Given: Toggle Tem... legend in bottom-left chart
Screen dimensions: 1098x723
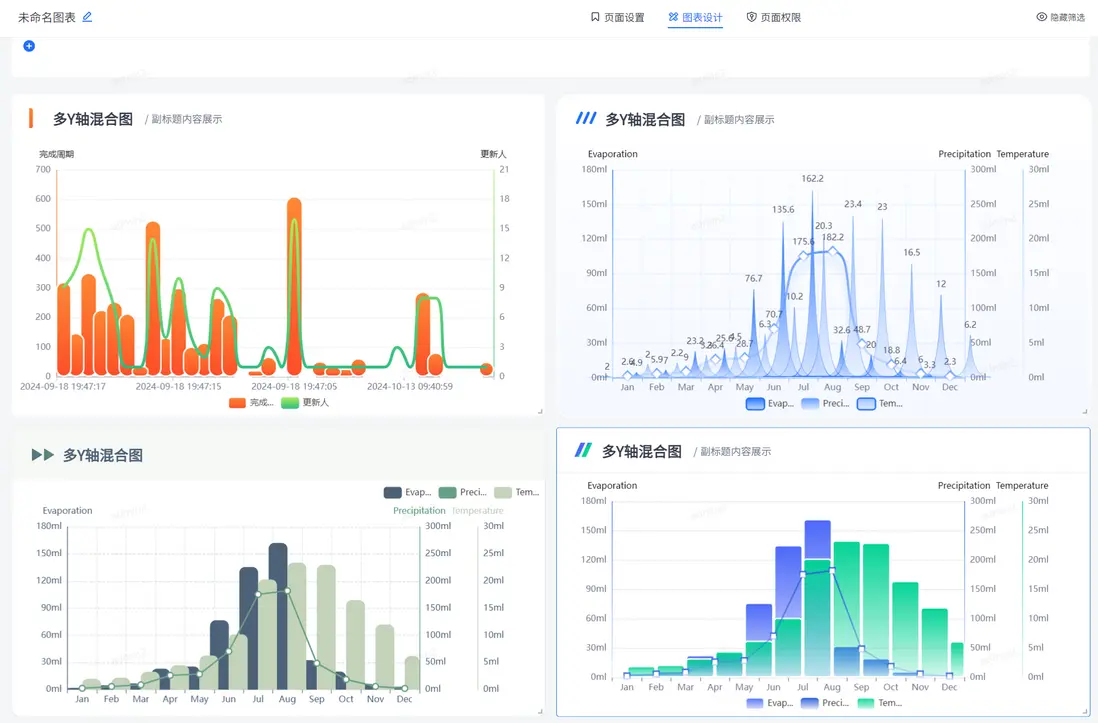Looking at the screenshot, I should click(516, 493).
